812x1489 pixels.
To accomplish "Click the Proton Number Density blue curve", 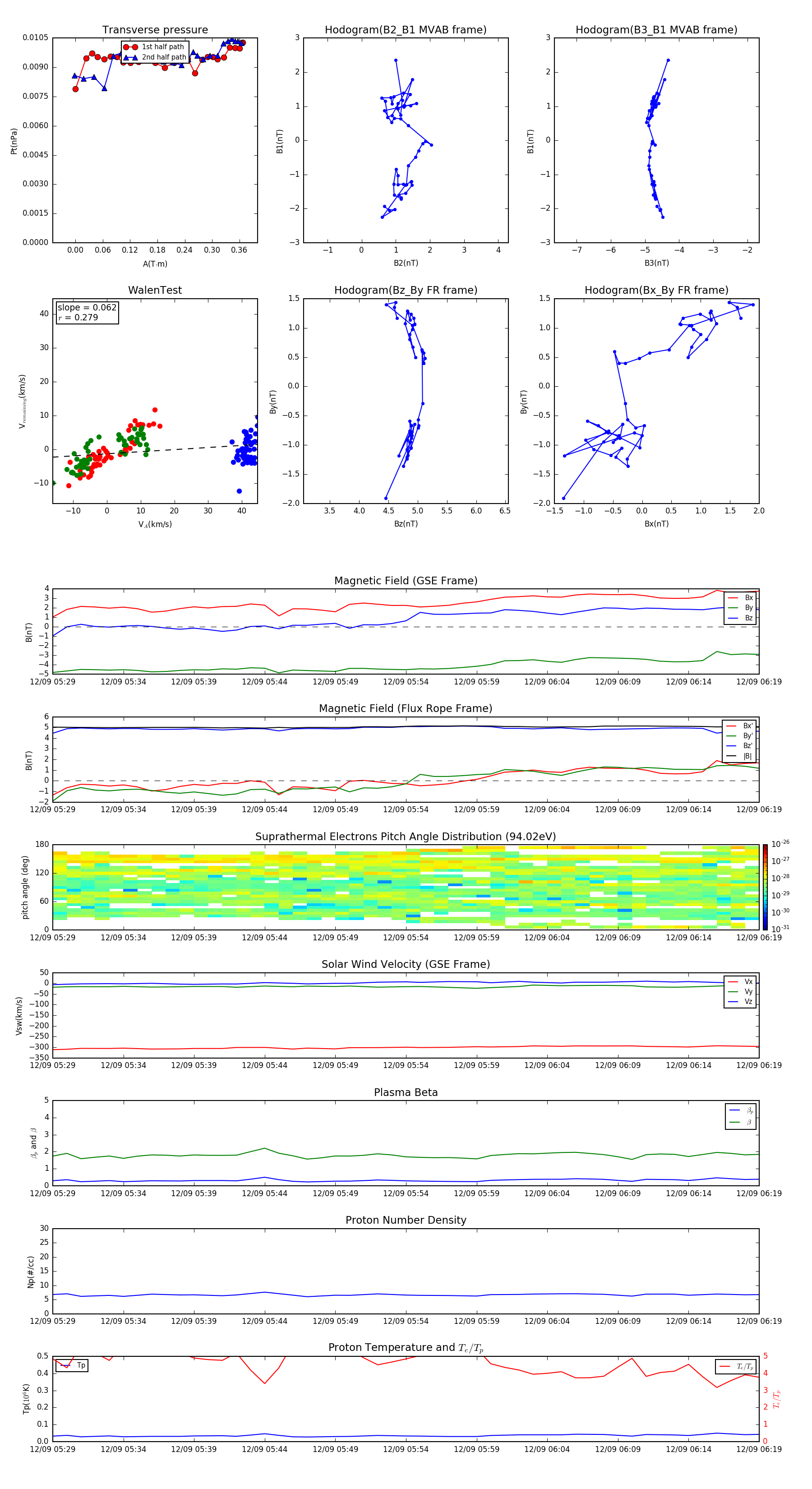I will coord(406,1295).
